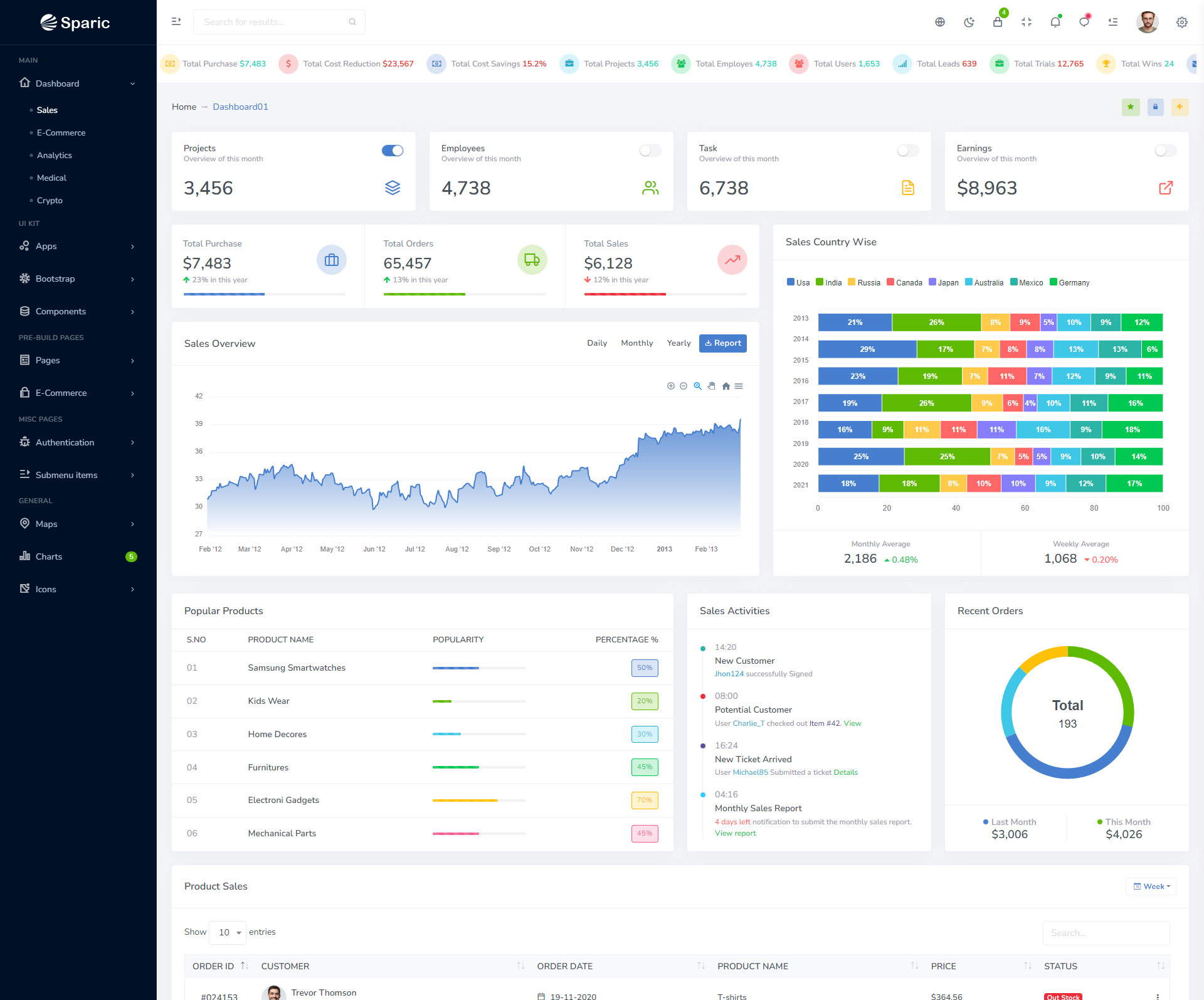Viewport: 1204px width, 1000px height.
Task: Turn on the Earnings card toggle
Action: [1165, 151]
